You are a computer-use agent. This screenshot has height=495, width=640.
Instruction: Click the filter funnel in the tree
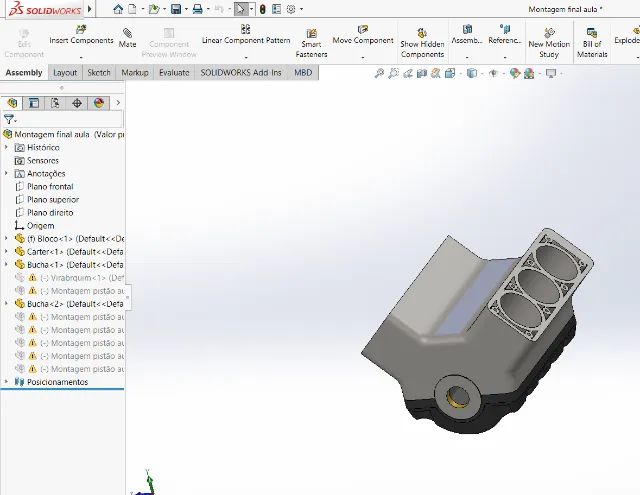[9, 119]
